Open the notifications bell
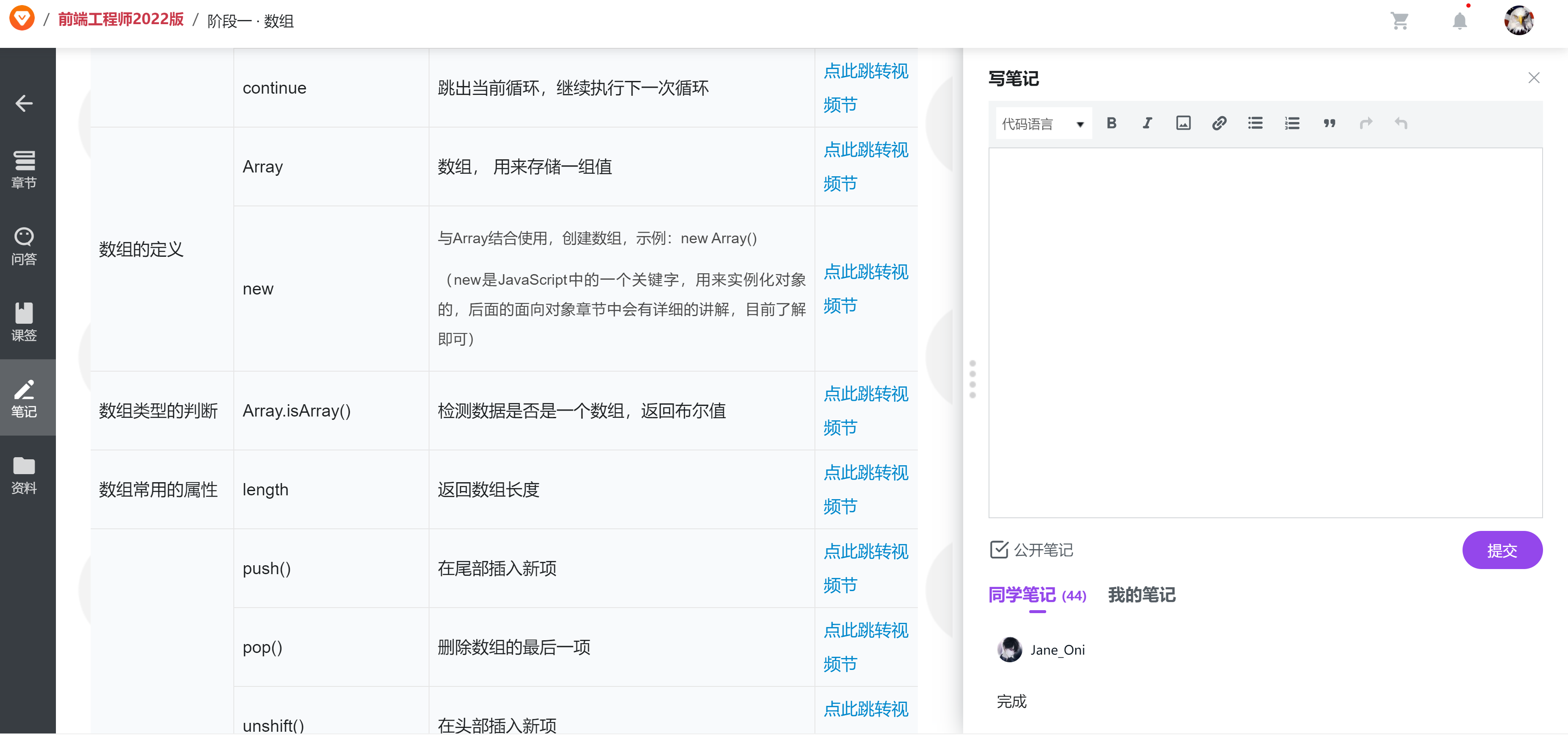The width and height of the screenshot is (1568, 736). (1460, 21)
